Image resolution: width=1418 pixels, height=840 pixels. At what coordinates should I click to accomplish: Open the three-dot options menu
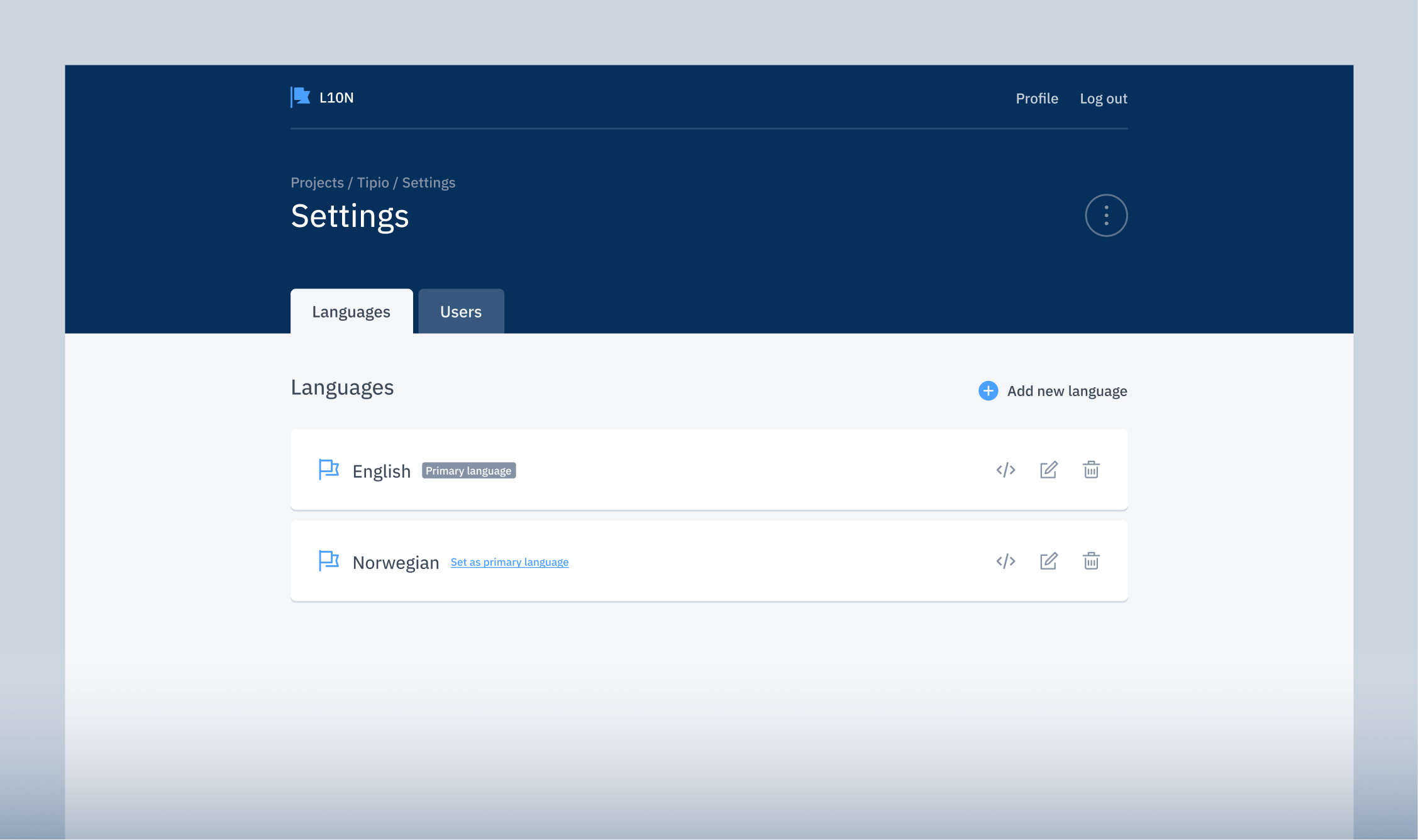[1106, 216]
